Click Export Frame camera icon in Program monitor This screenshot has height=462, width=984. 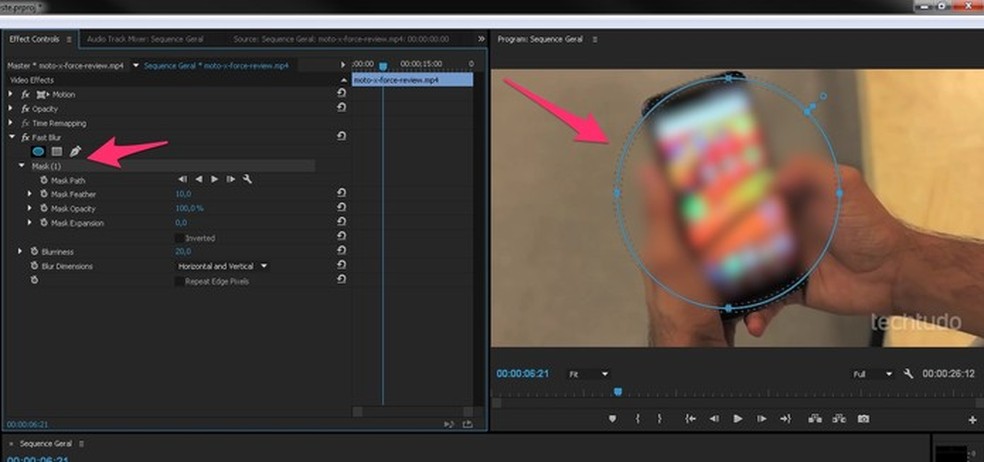863,419
